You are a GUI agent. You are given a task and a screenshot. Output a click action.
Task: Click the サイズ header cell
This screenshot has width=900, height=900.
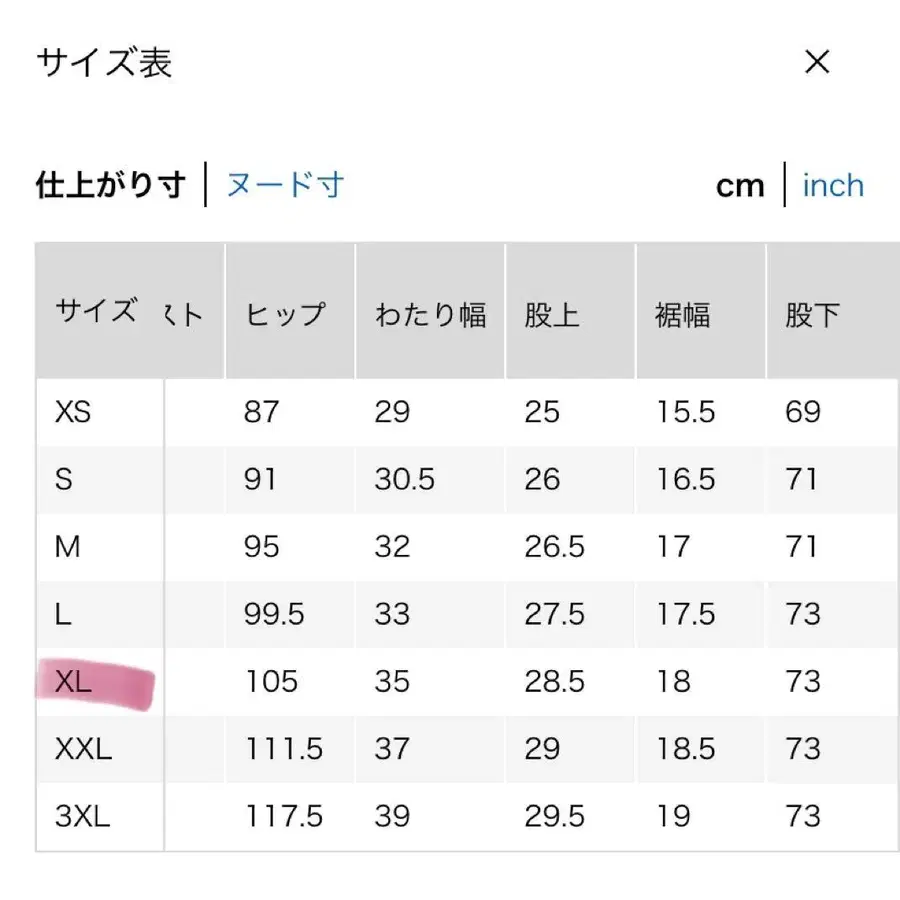point(95,311)
